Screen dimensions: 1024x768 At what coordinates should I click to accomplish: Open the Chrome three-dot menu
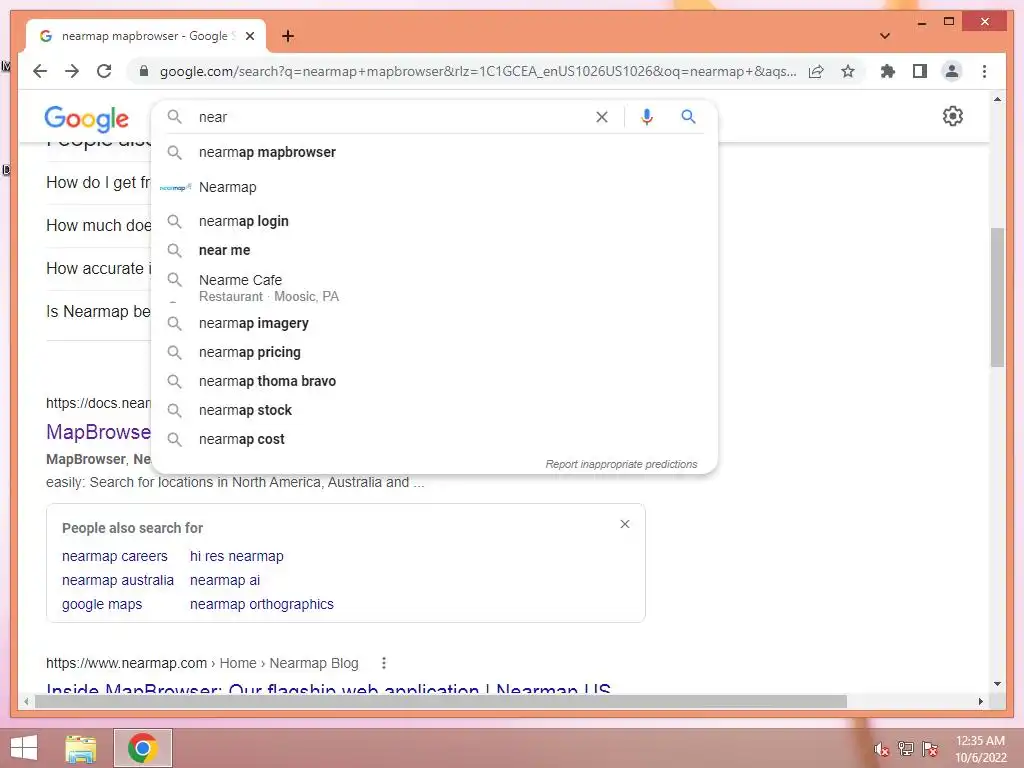pyautogui.click(x=984, y=71)
